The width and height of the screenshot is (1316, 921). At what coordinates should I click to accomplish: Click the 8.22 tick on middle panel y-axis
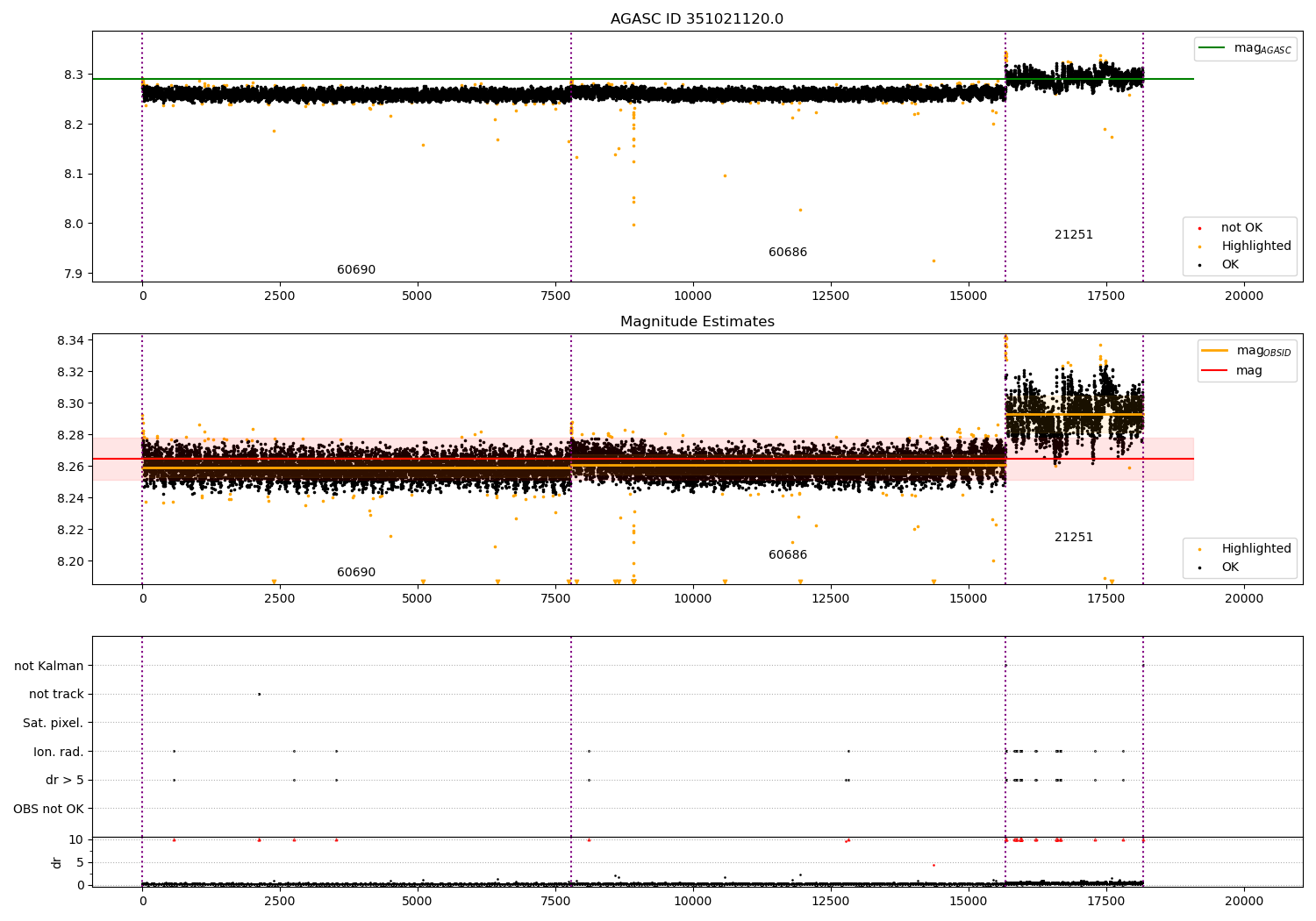coord(71,530)
